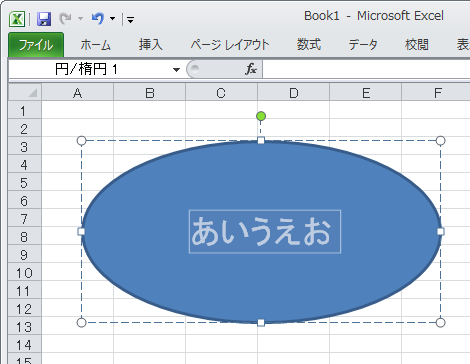Undo the last action
470x364 pixels.
pos(98,19)
